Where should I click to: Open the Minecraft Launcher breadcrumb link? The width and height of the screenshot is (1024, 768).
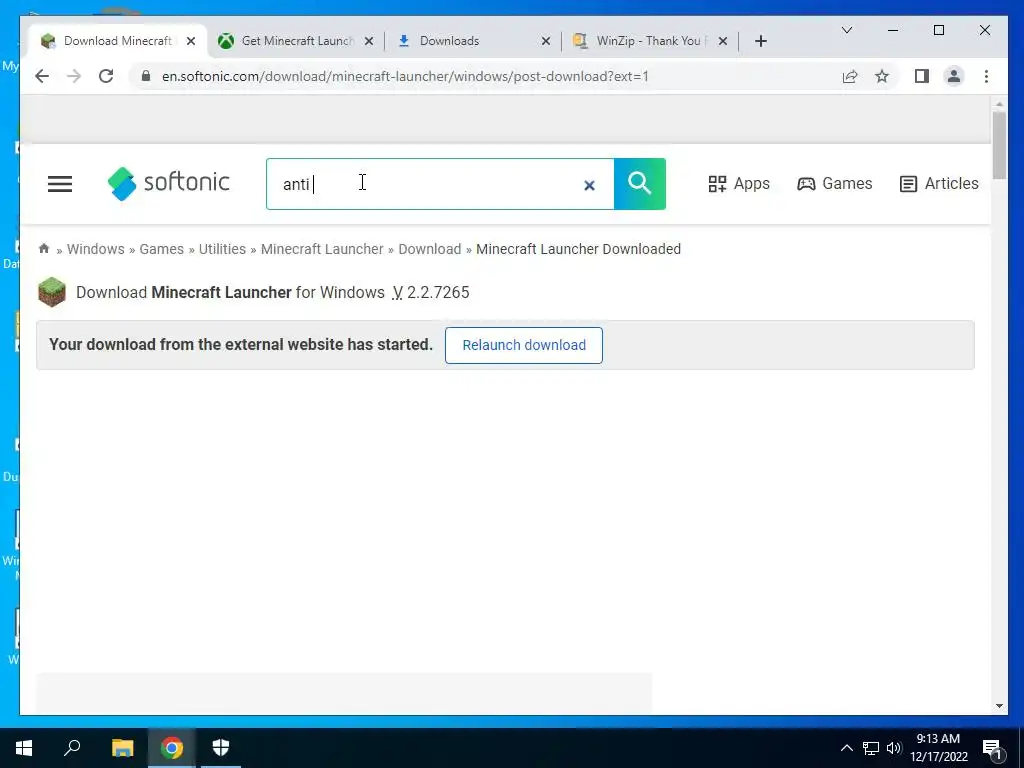(322, 249)
